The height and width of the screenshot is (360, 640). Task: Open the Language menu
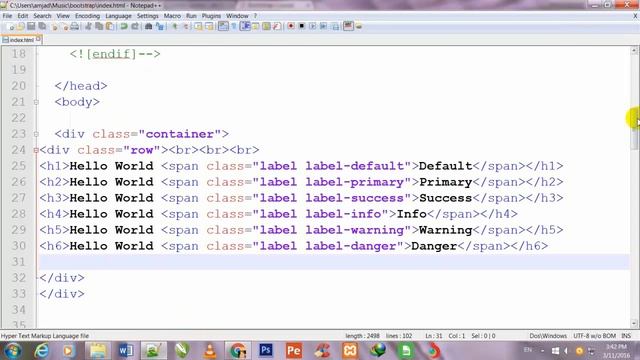118,16
